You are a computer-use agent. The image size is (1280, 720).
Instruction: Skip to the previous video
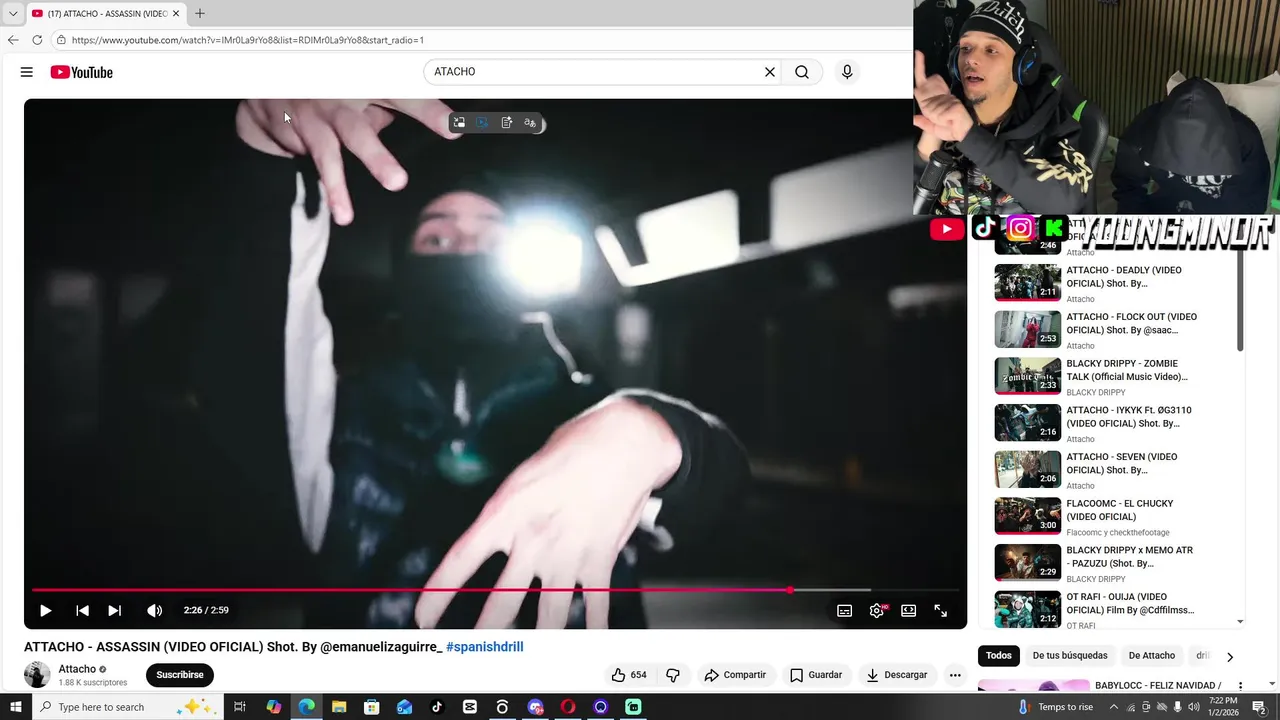pyautogui.click(x=82, y=610)
